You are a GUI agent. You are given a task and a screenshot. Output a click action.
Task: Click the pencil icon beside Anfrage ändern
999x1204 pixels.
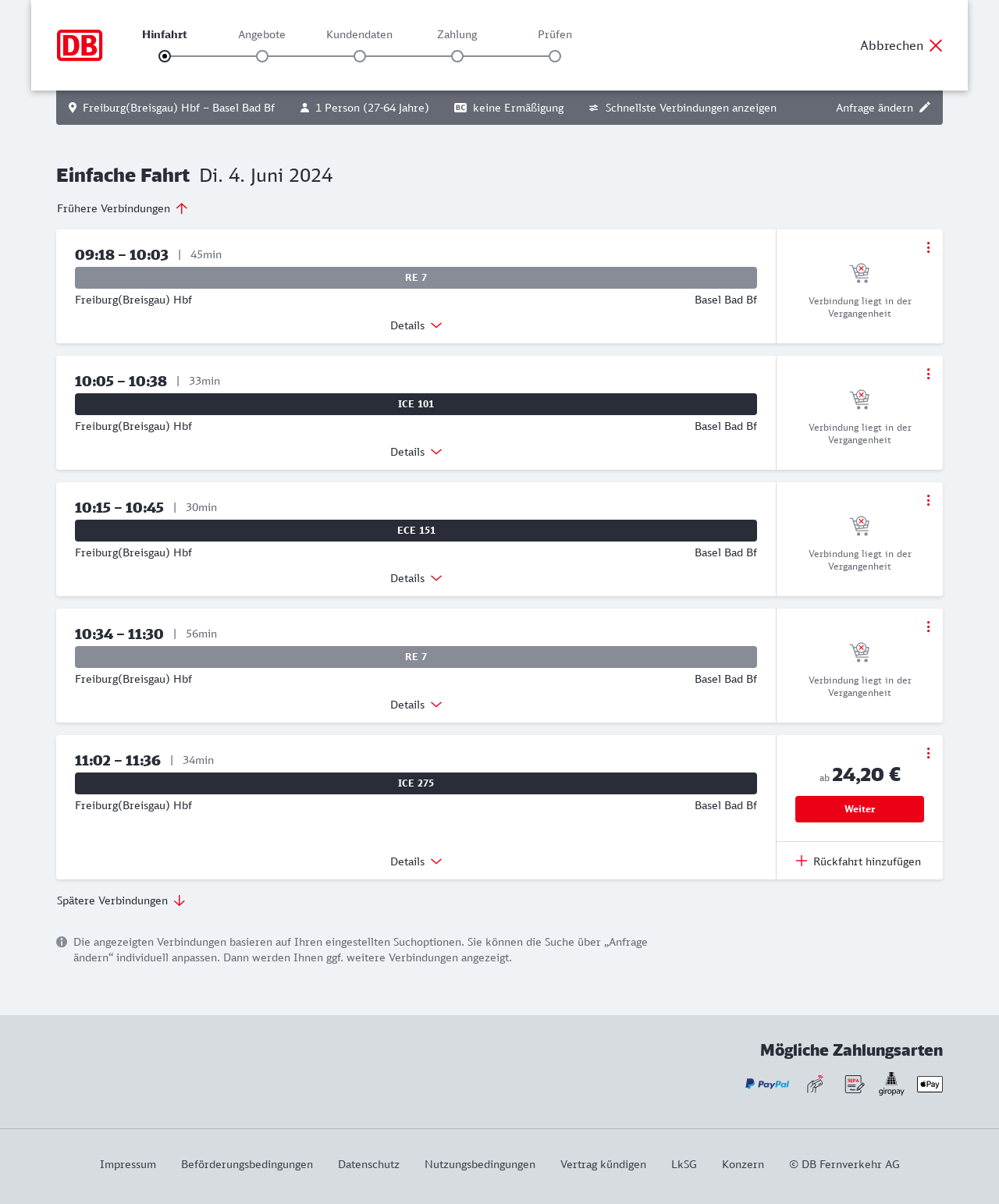(x=925, y=108)
